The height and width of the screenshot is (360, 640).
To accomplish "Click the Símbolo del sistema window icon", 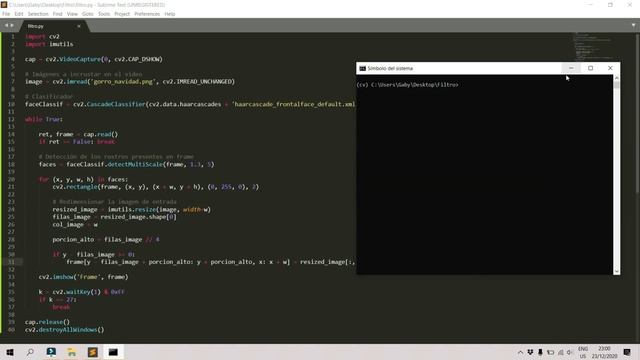I will pos(362,69).
